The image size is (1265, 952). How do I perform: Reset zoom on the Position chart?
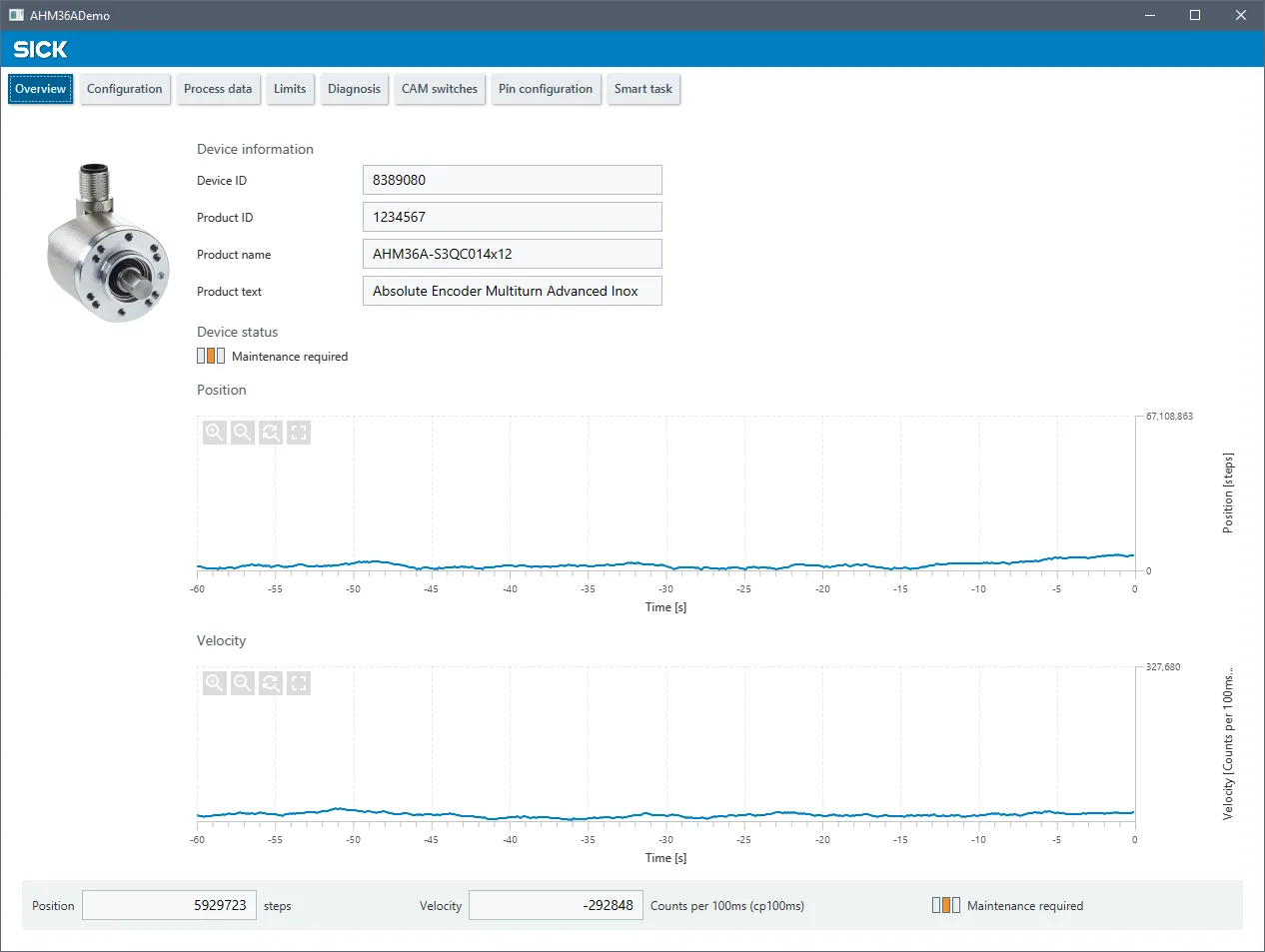271,433
